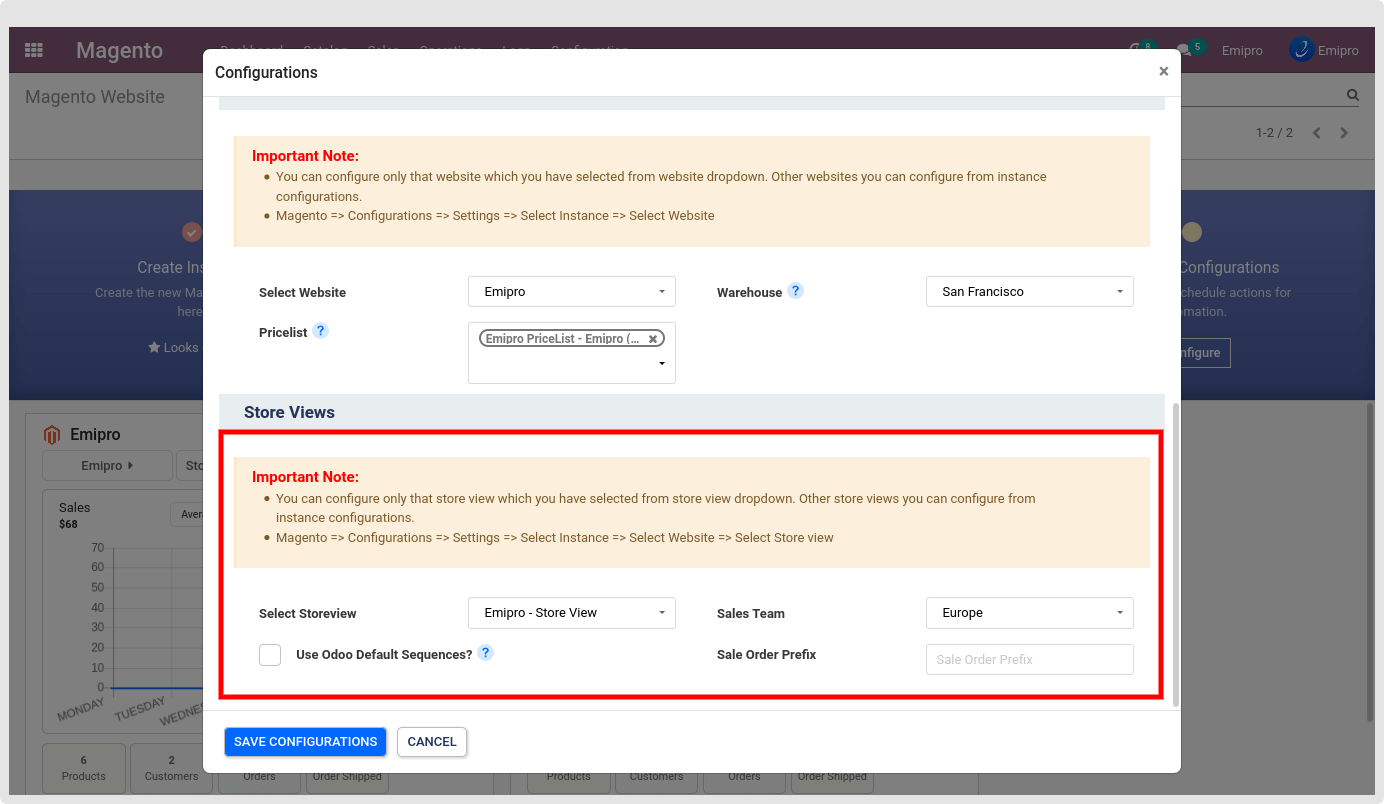The width and height of the screenshot is (1384, 804).
Task: Click the 1-2 / 2 pager counter
Action: coord(1274,133)
